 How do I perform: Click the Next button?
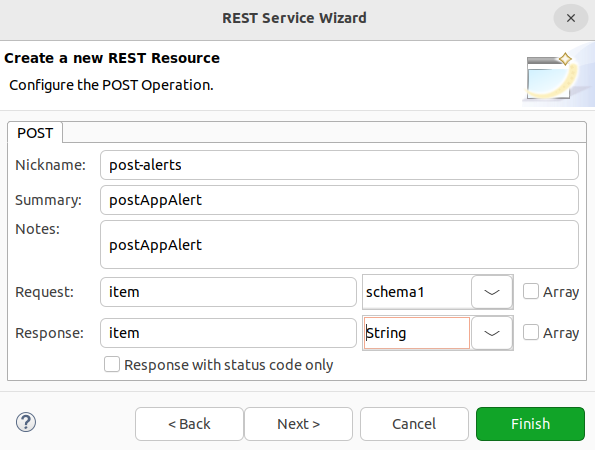tap(299, 424)
